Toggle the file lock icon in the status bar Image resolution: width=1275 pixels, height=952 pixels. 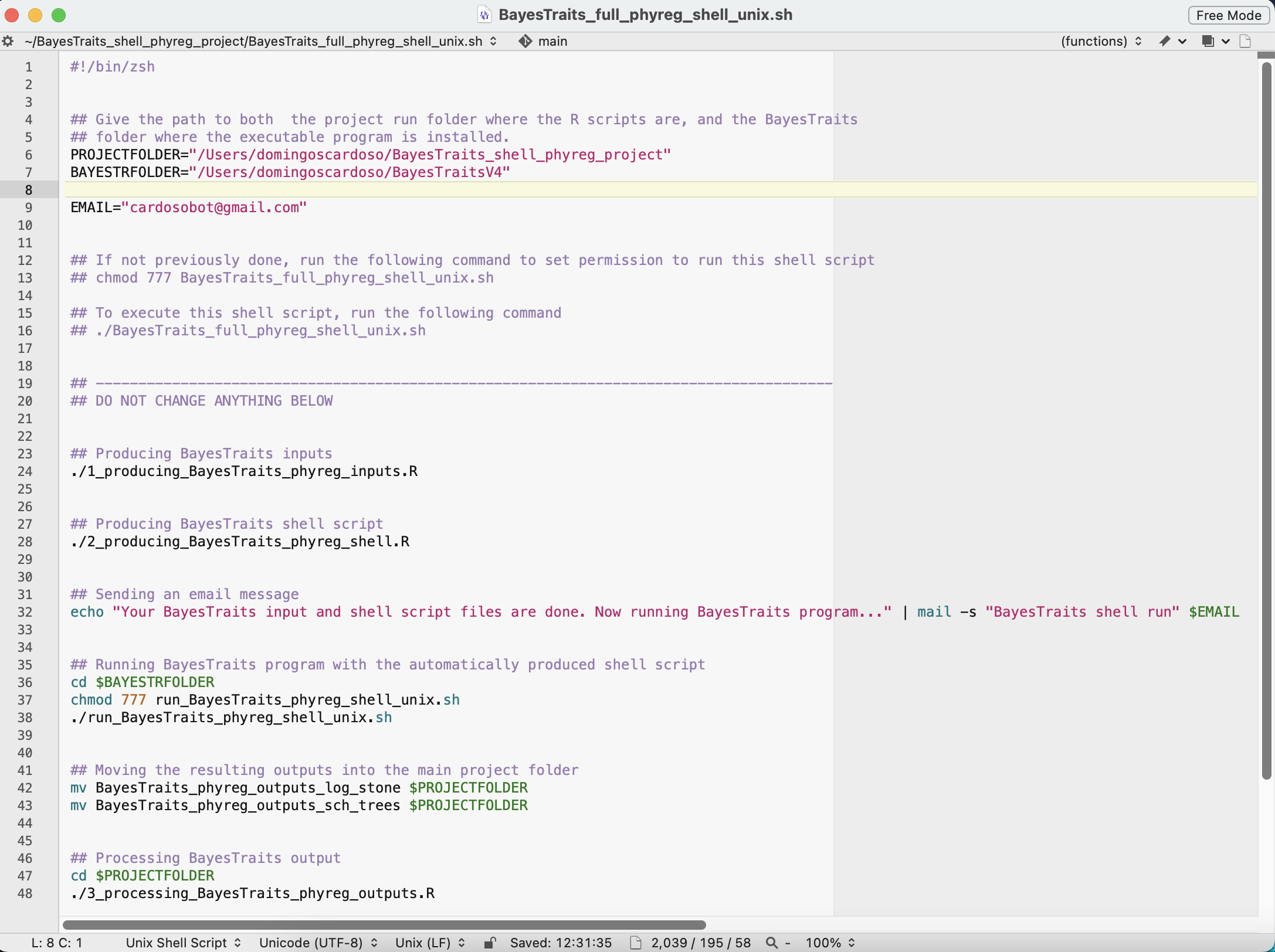click(490, 943)
